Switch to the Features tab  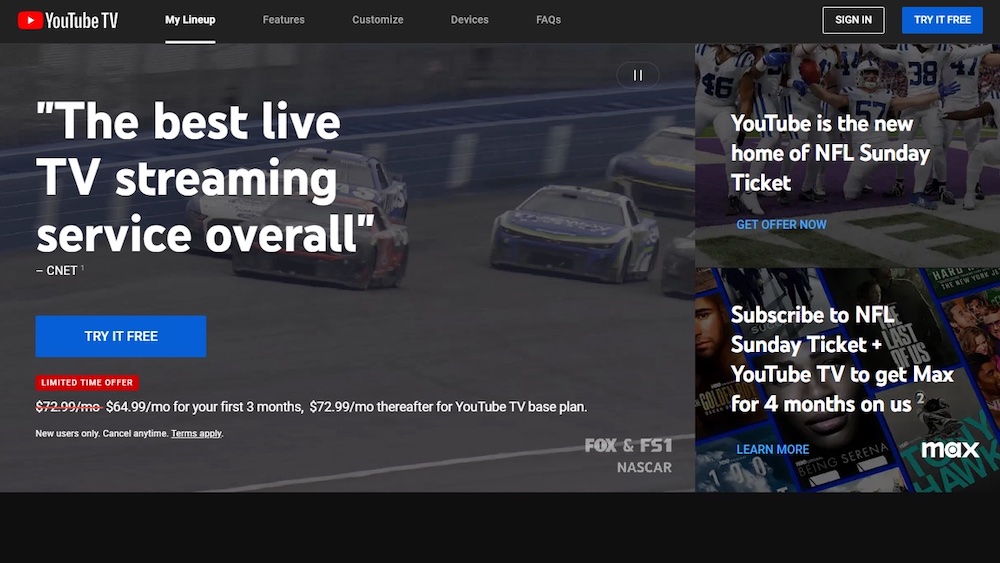pos(283,20)
